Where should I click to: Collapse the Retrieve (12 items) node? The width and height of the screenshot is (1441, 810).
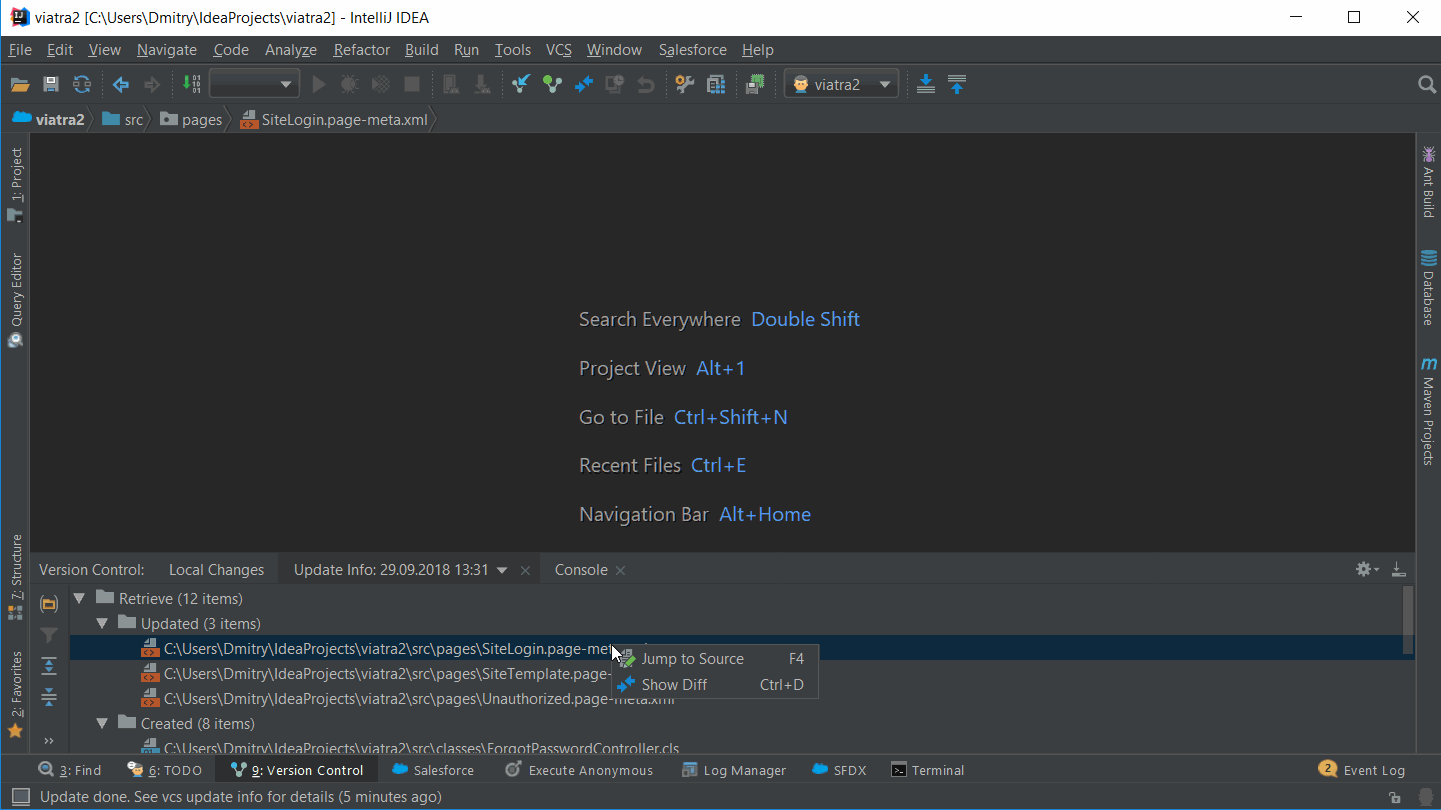[80, 599]
